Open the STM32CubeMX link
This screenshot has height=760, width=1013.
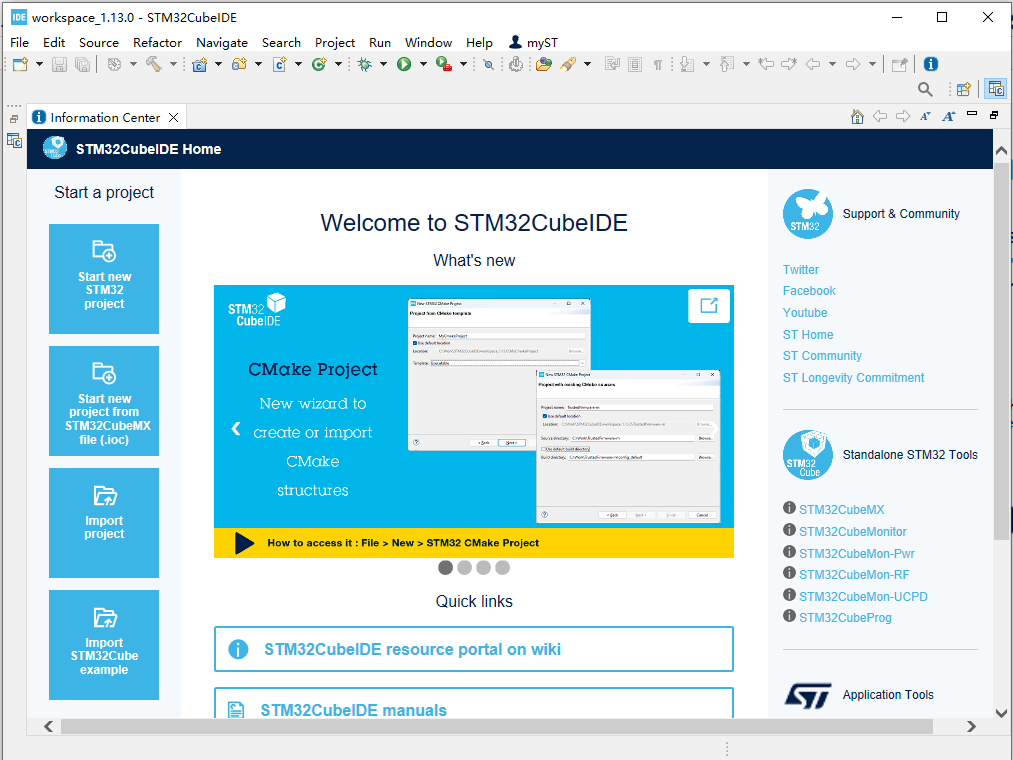840,509
